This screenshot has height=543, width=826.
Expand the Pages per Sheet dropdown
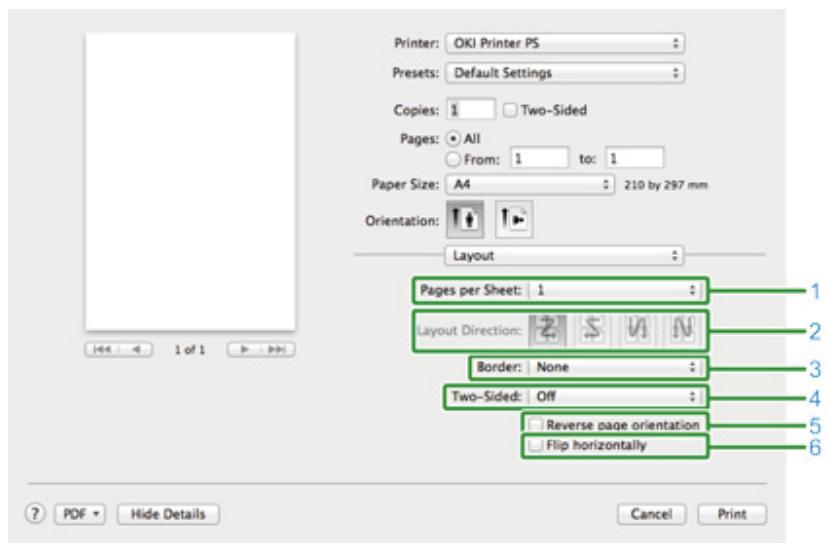click(615, 290)
